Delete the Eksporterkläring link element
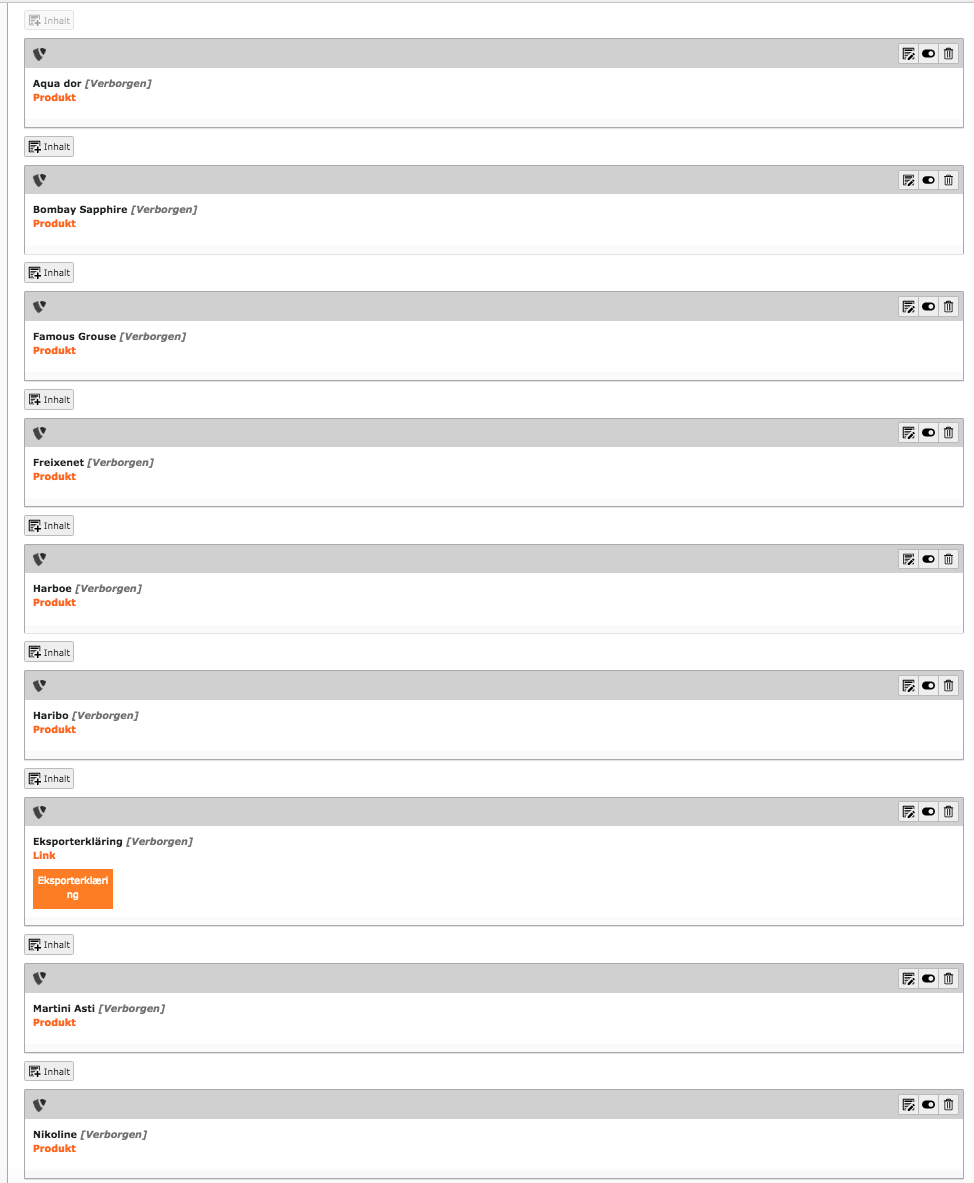 tap(949, 812)
